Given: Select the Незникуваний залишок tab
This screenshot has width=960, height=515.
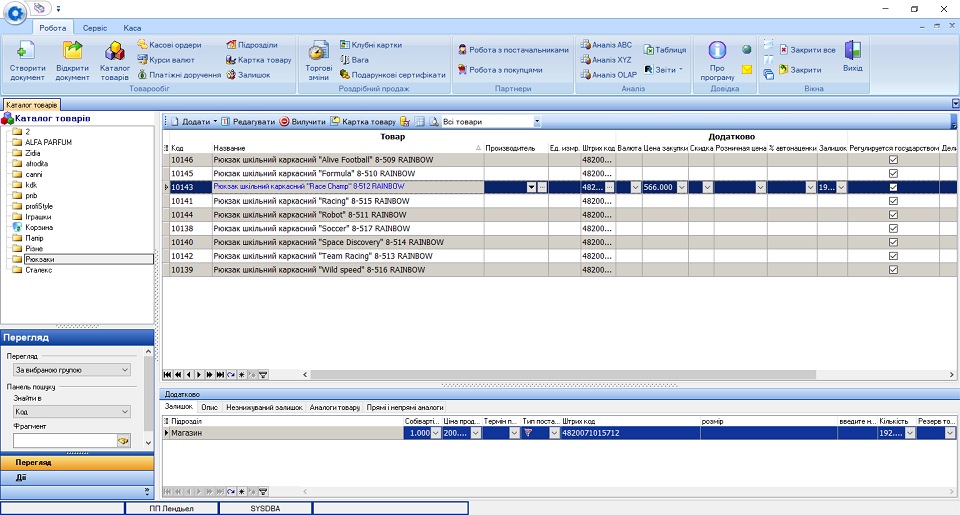Looking at the screenshot, I should 264,407.
